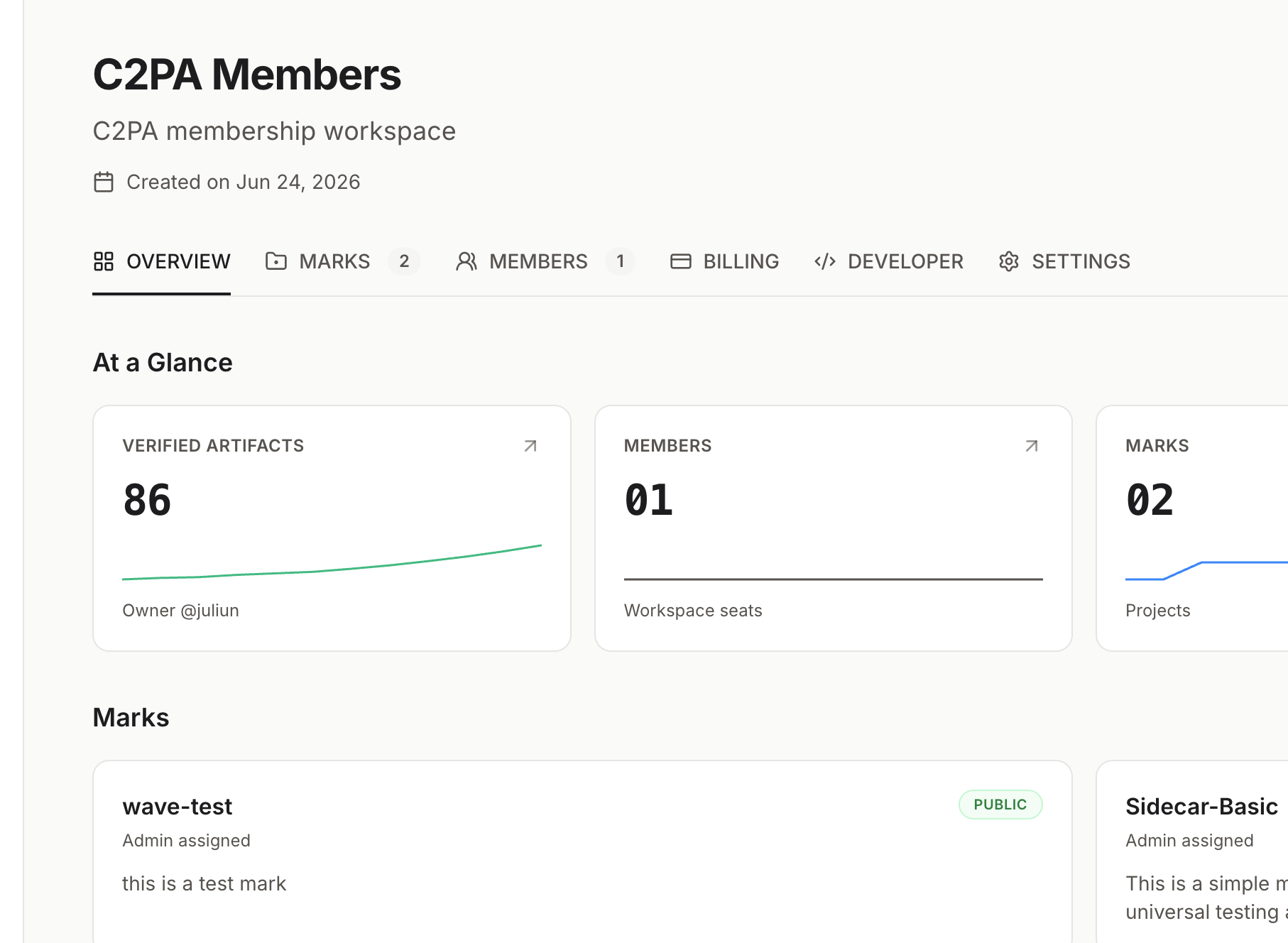
Task: Click the Developer code brackets icon
Action: (825, 261)
